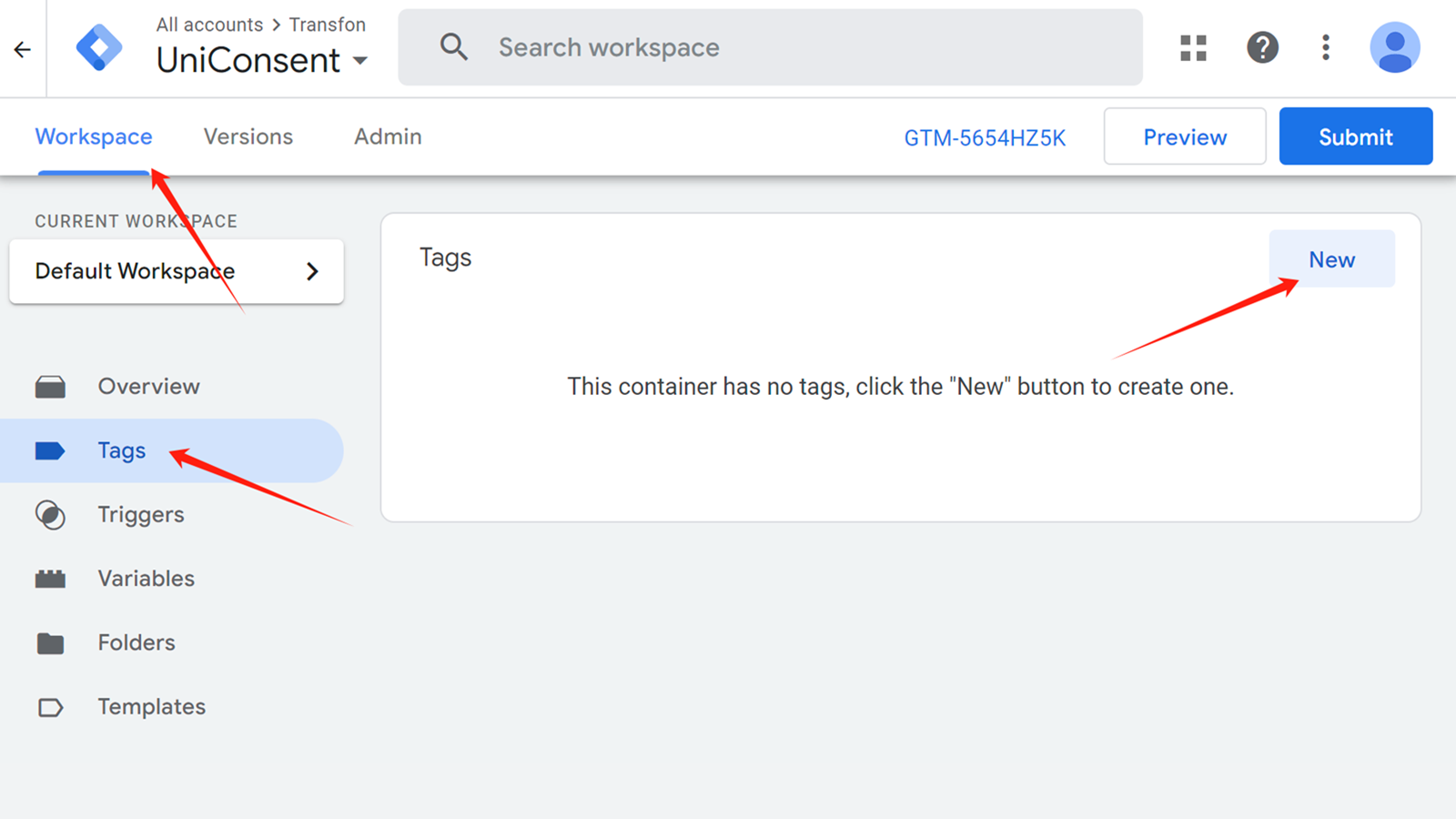This screenshot has width=1456, height=819.
Task: Click New to create a tag
Action: 1332,259
